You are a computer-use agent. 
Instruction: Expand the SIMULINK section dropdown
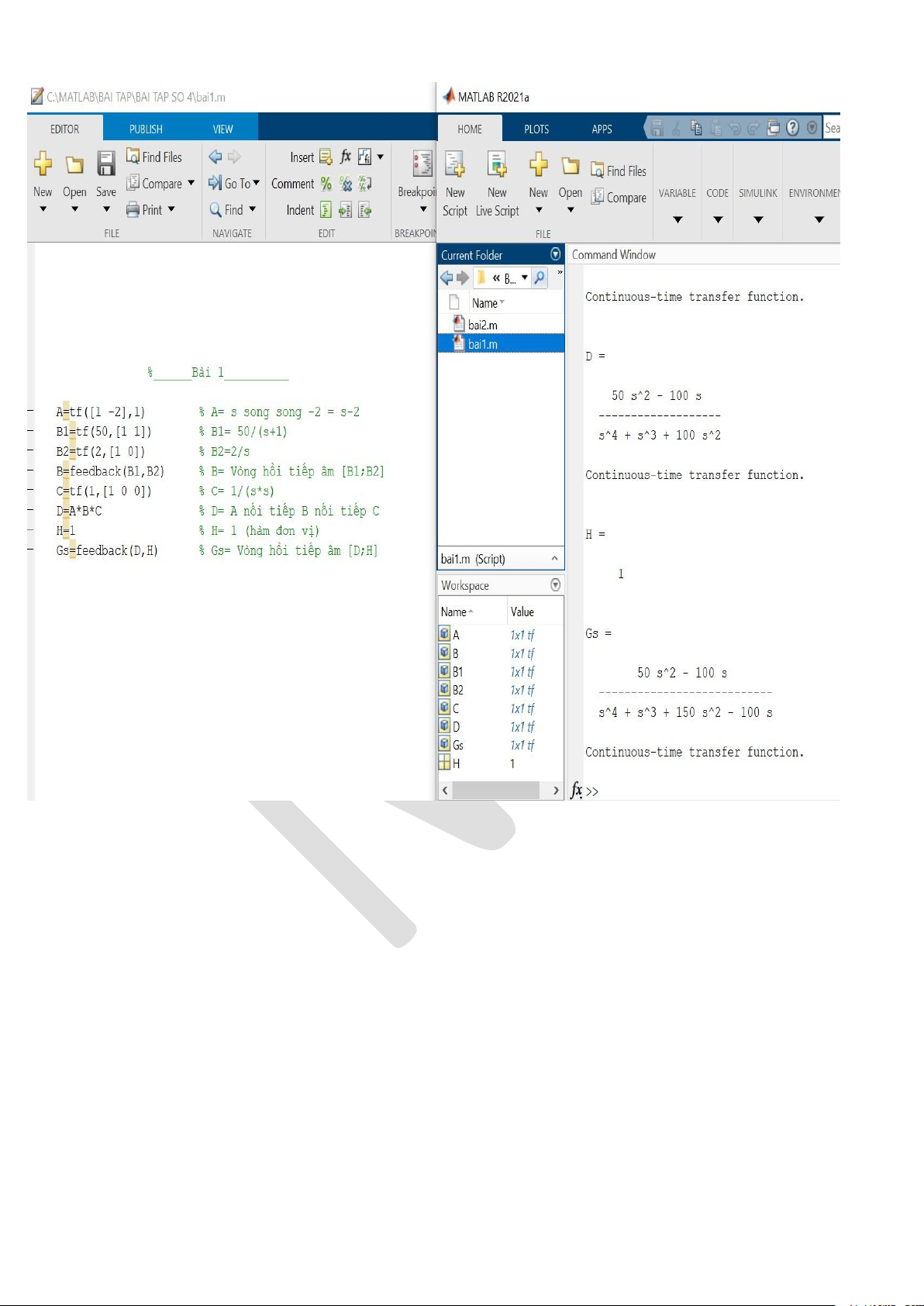coord(758,219)
